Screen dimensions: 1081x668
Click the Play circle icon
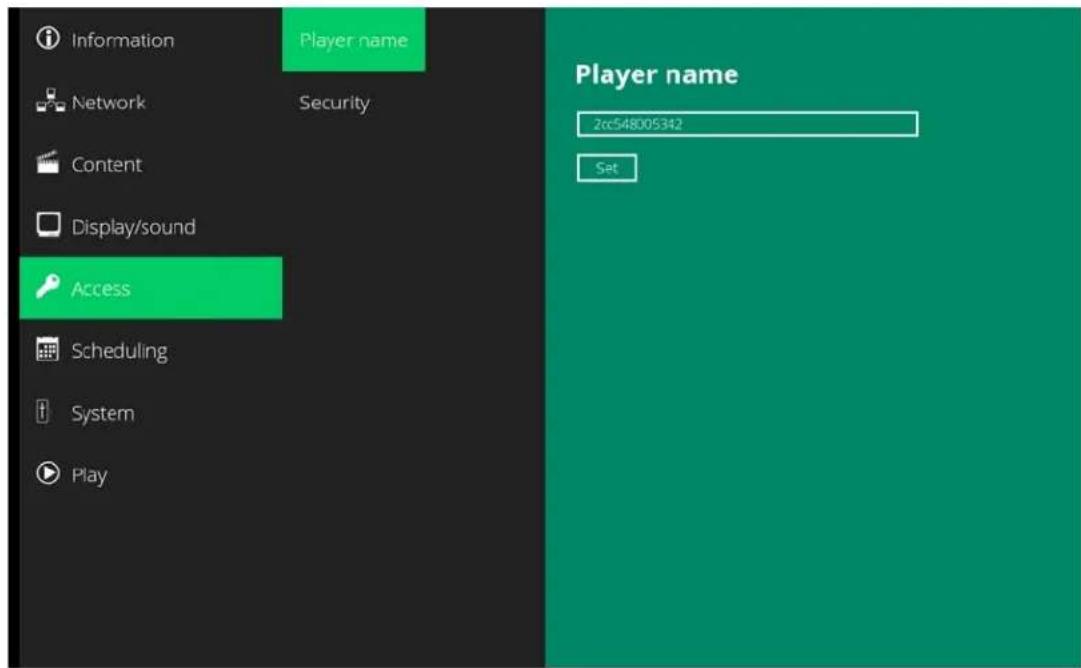pos(48,473)
